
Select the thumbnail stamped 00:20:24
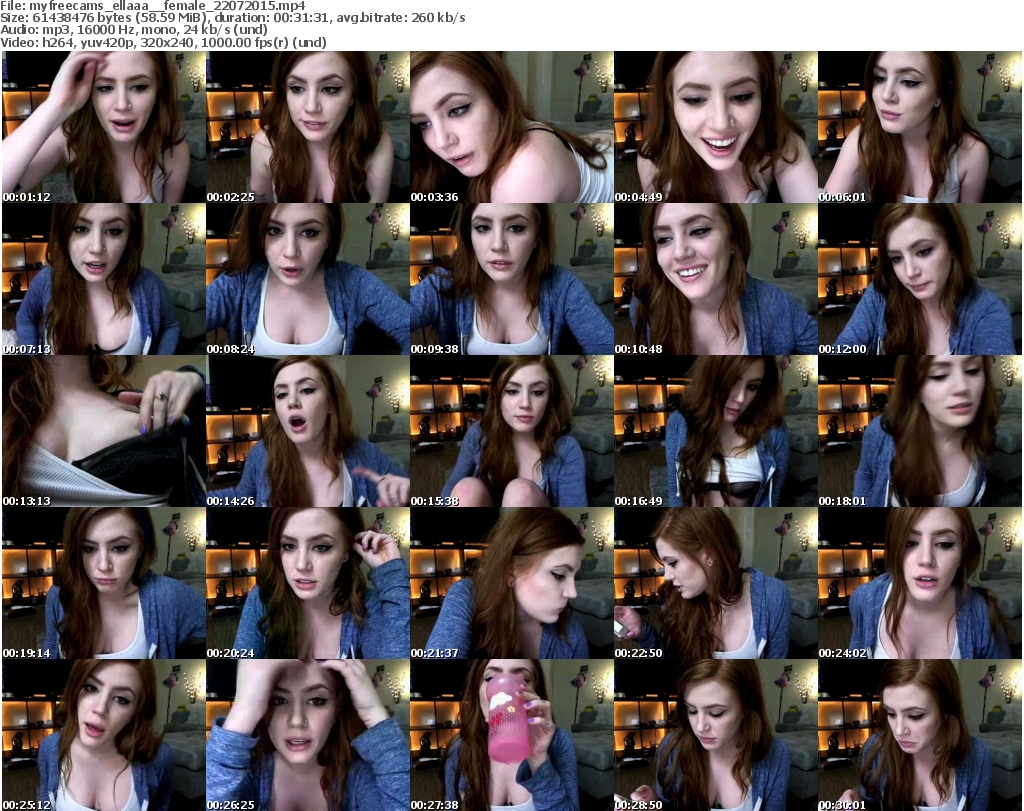coord(308,583)
